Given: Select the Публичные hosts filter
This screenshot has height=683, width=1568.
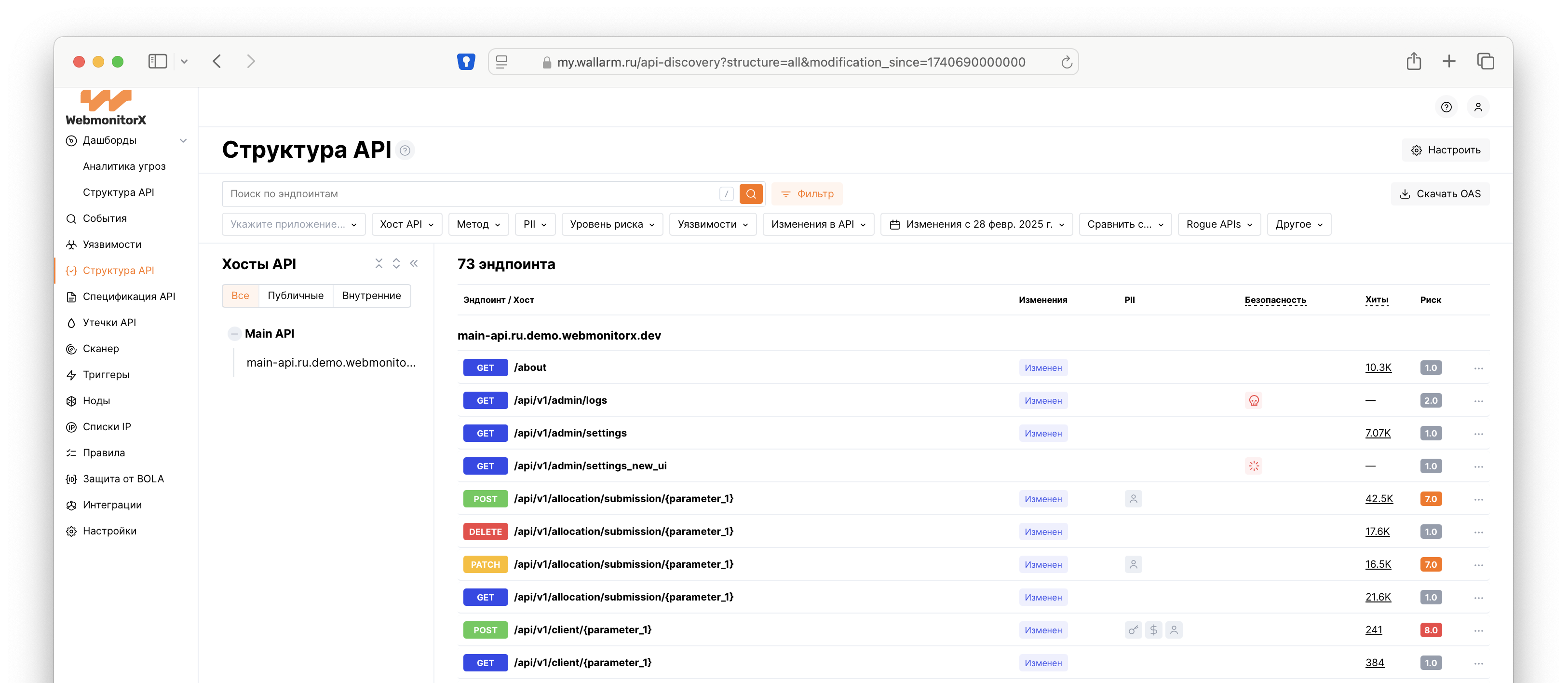Looking at the screenshot, I should [x=295, y=296].
